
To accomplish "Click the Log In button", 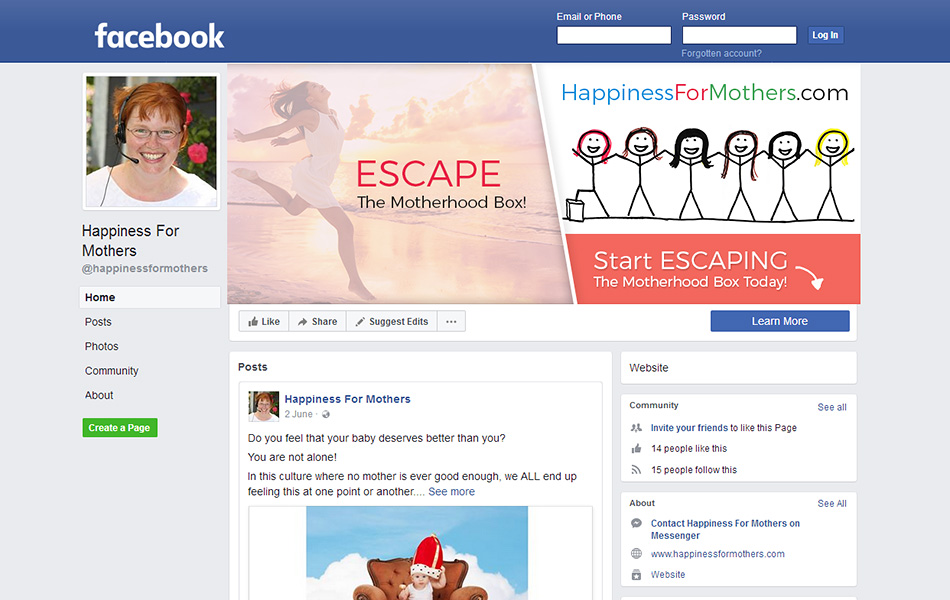I will 825,35.
